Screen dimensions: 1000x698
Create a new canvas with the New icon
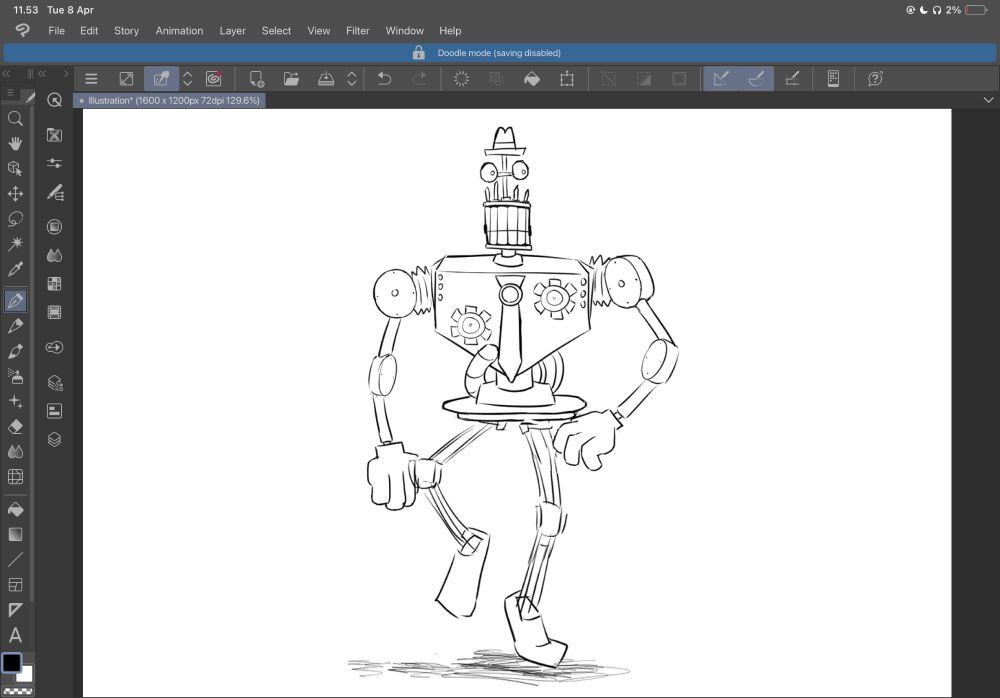pos(256,78)
